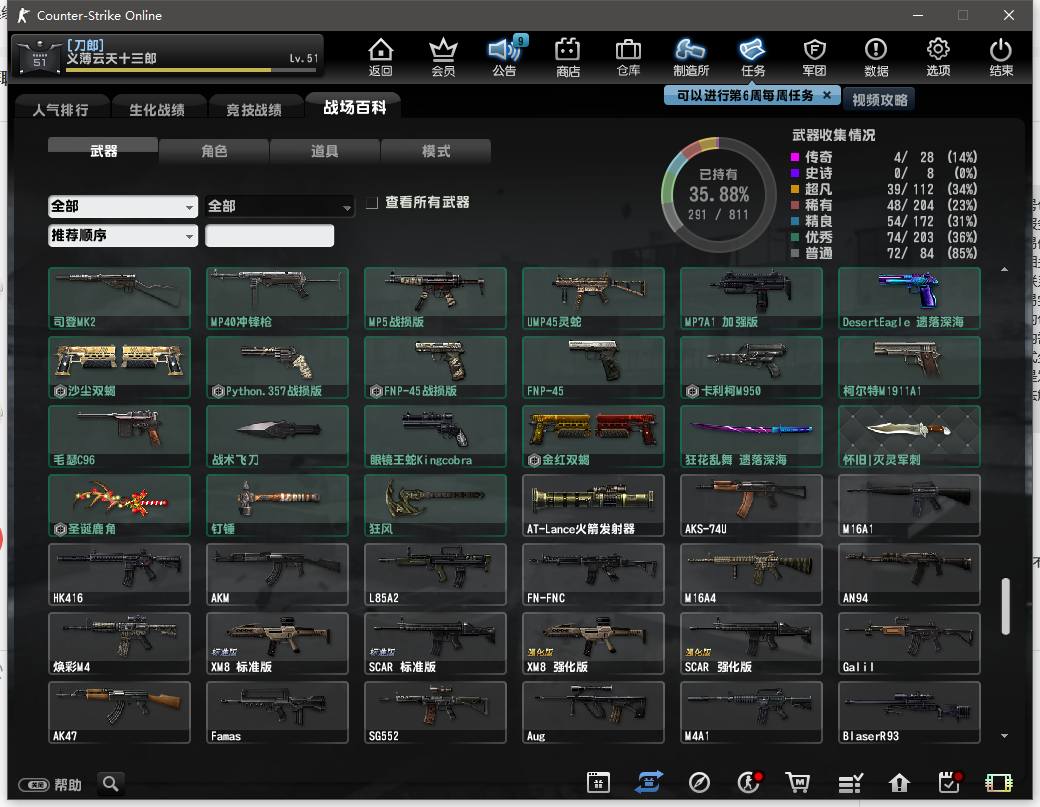
Task: Open the 推荐顺序 sort order dropdown
Action: pyautogui.click(x=123, y=235)
